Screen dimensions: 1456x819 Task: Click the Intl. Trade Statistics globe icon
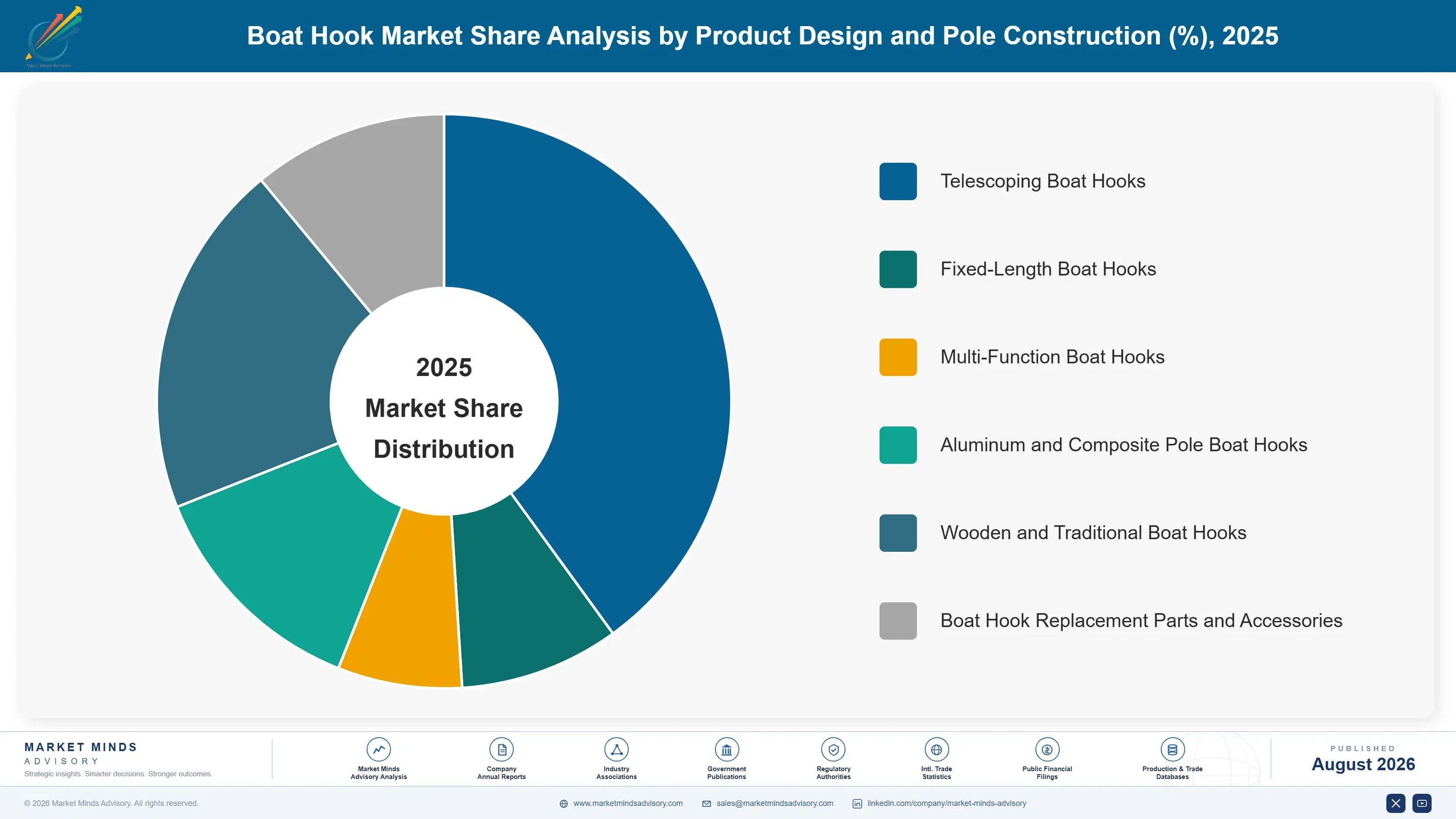click(x=937, y=749)
